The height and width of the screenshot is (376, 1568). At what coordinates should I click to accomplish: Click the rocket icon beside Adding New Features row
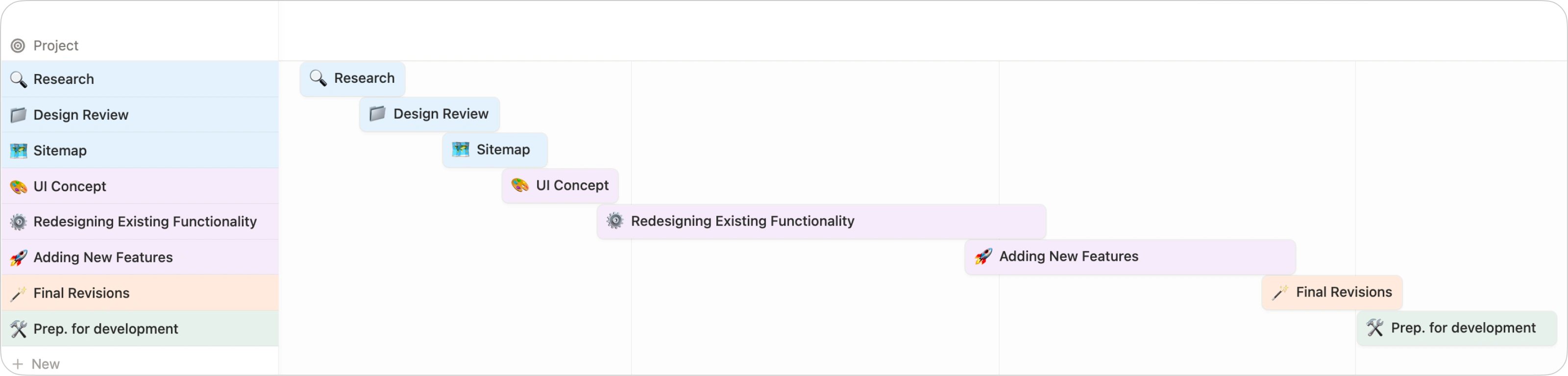pos(18,258)
